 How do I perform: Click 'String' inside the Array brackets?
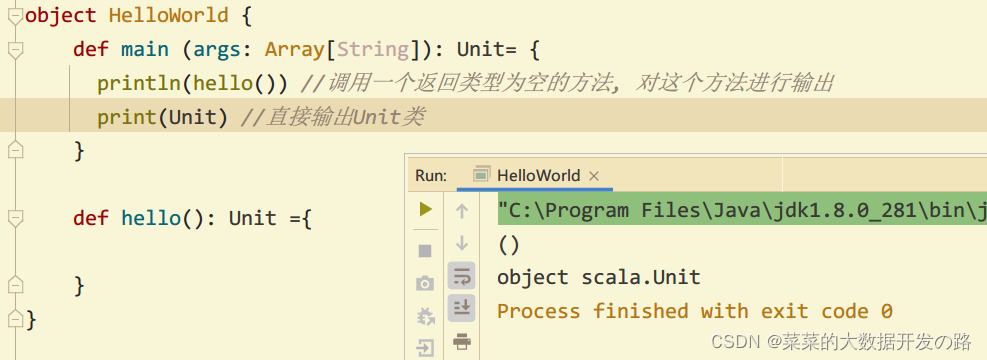point(373,49)
